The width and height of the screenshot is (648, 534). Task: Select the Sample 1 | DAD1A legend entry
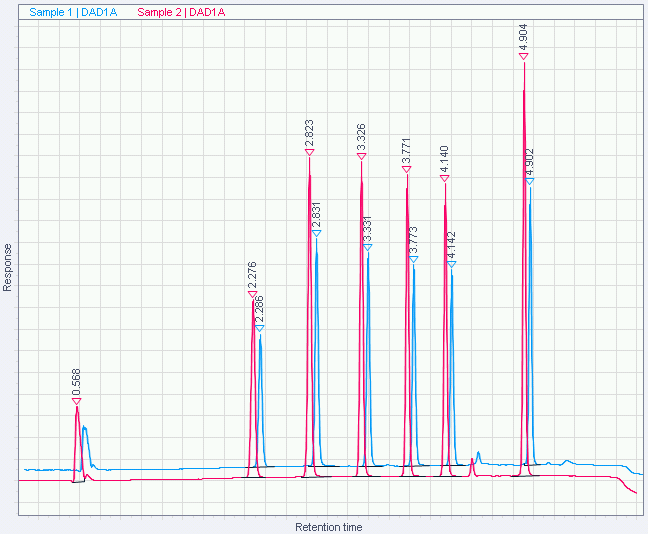point(73,12)
